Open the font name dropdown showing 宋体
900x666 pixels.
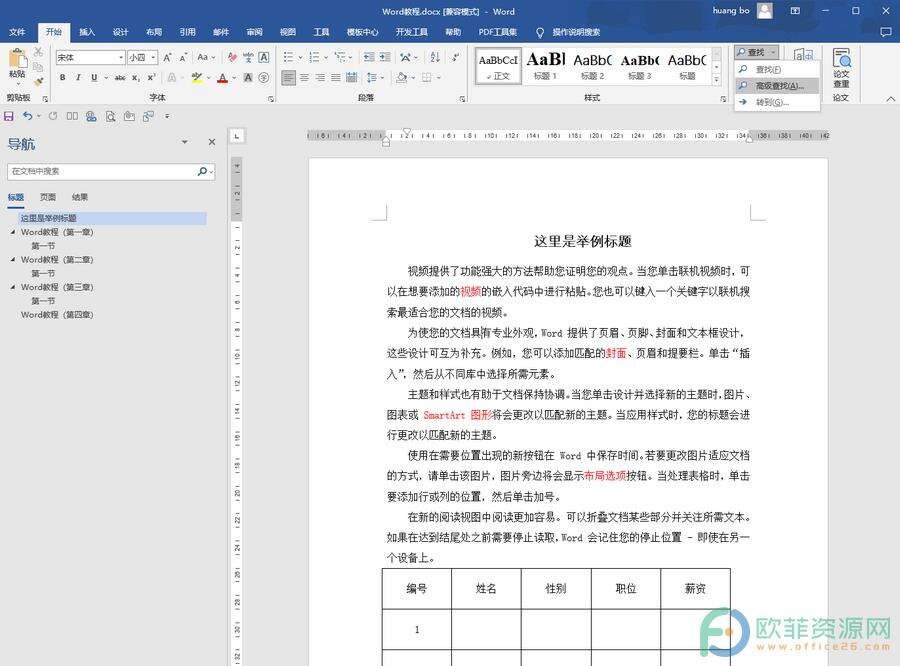click(x=91, y=57)
